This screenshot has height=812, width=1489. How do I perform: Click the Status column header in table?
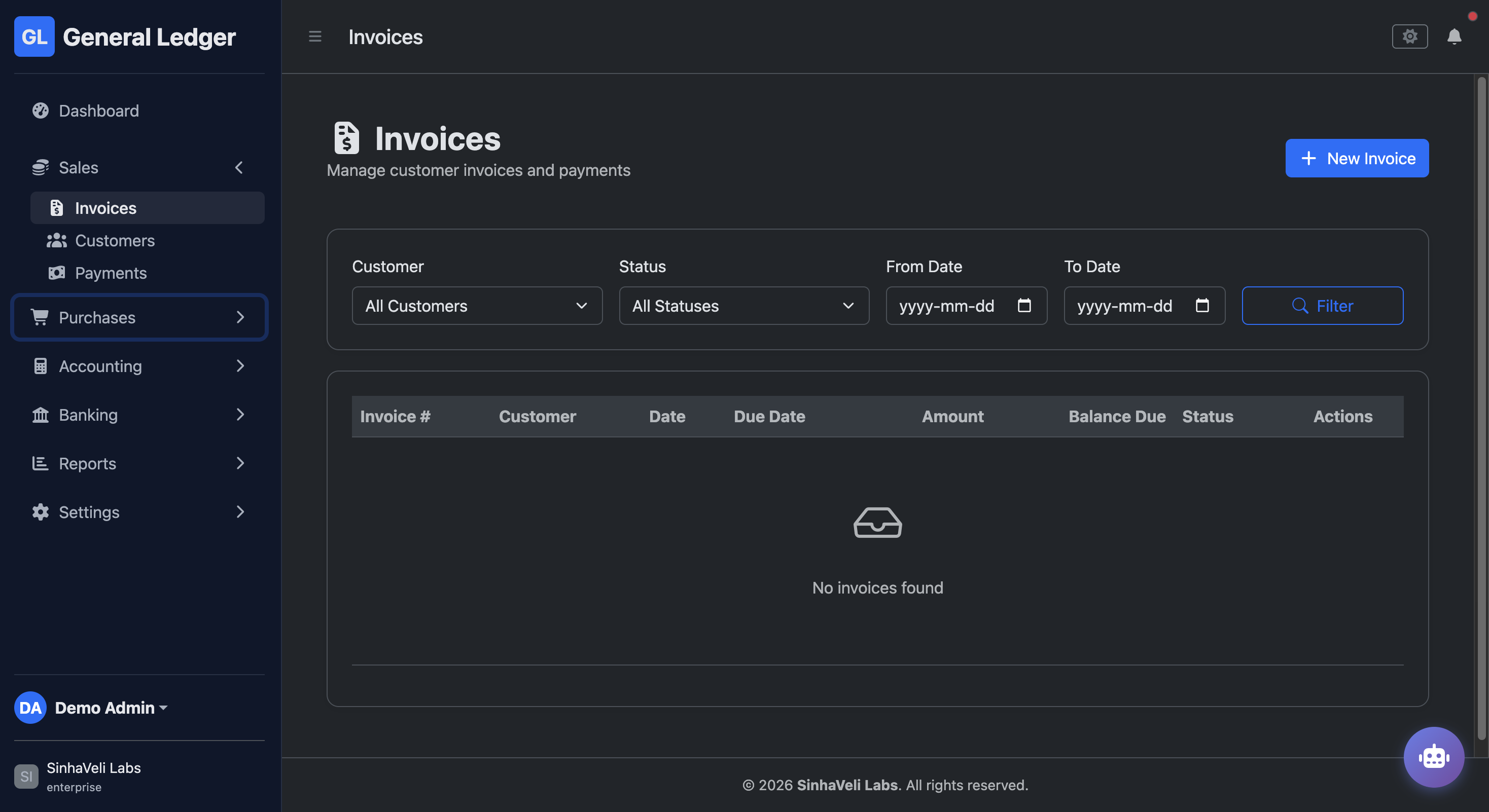click(1208, 416)
